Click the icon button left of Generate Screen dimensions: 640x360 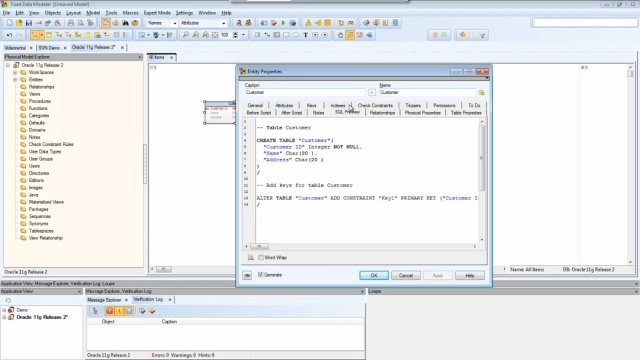click(247, 276)
